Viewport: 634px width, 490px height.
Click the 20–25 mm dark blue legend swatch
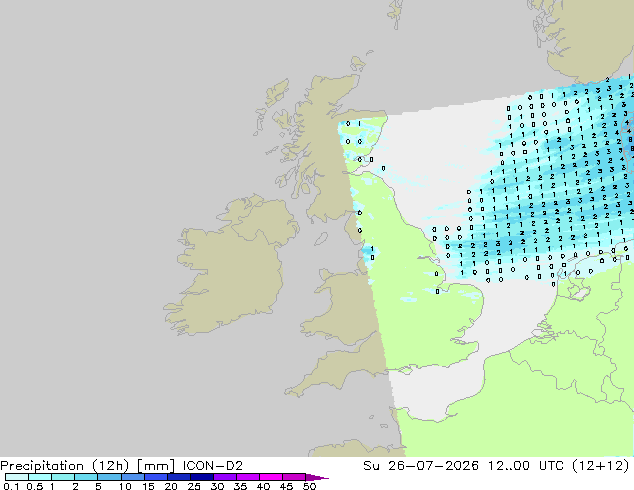[178, 477]
